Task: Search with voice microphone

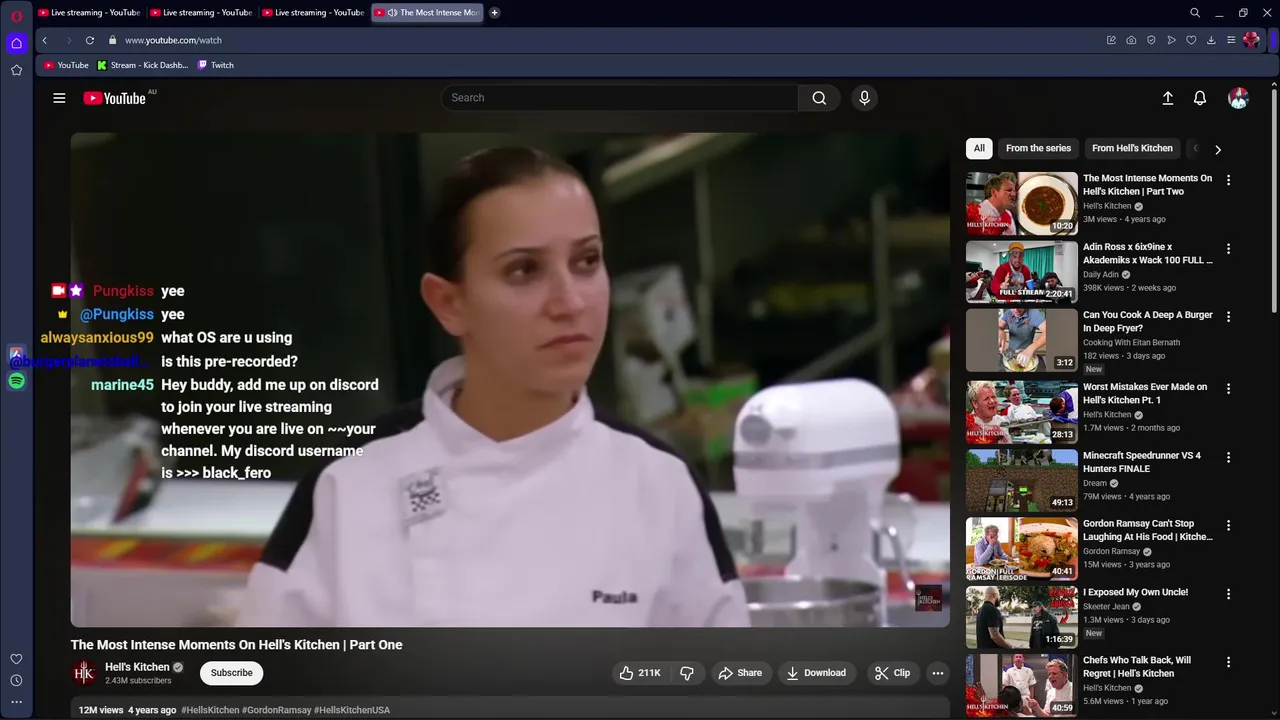Action: coord(864,98)
